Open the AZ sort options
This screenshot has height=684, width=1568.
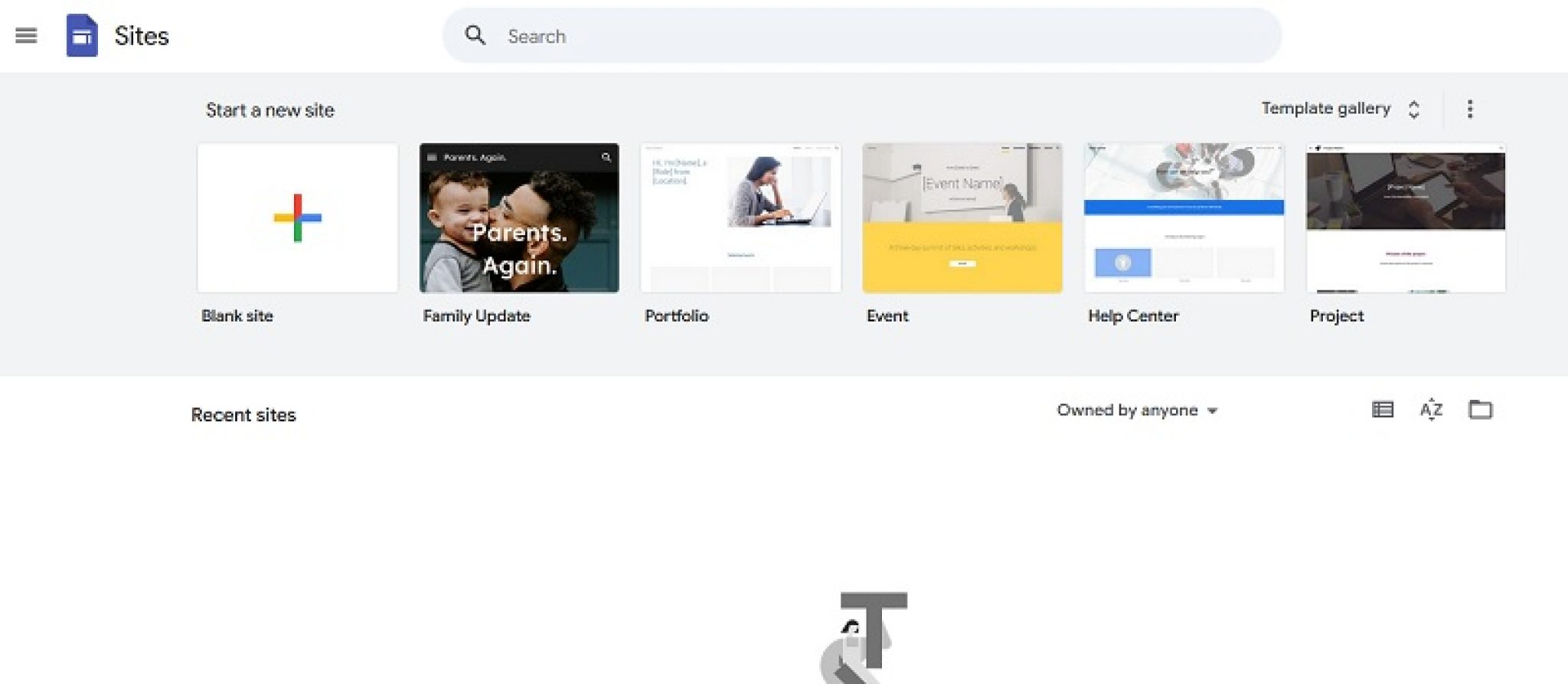click(1431, 410)
